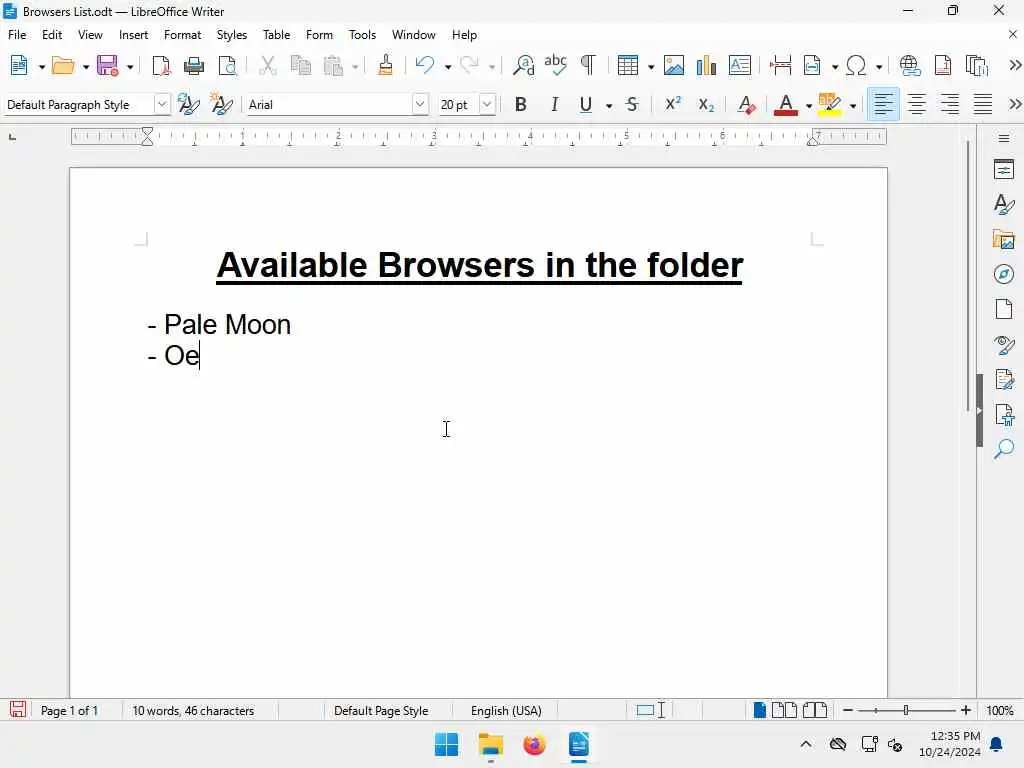Insert an image

(x=673, y=65)
